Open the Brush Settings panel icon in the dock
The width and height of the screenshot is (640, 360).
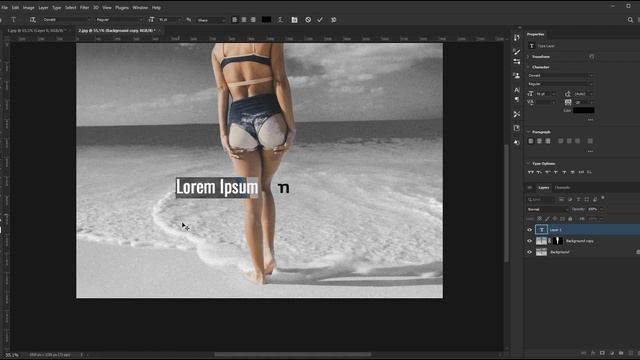517,62
